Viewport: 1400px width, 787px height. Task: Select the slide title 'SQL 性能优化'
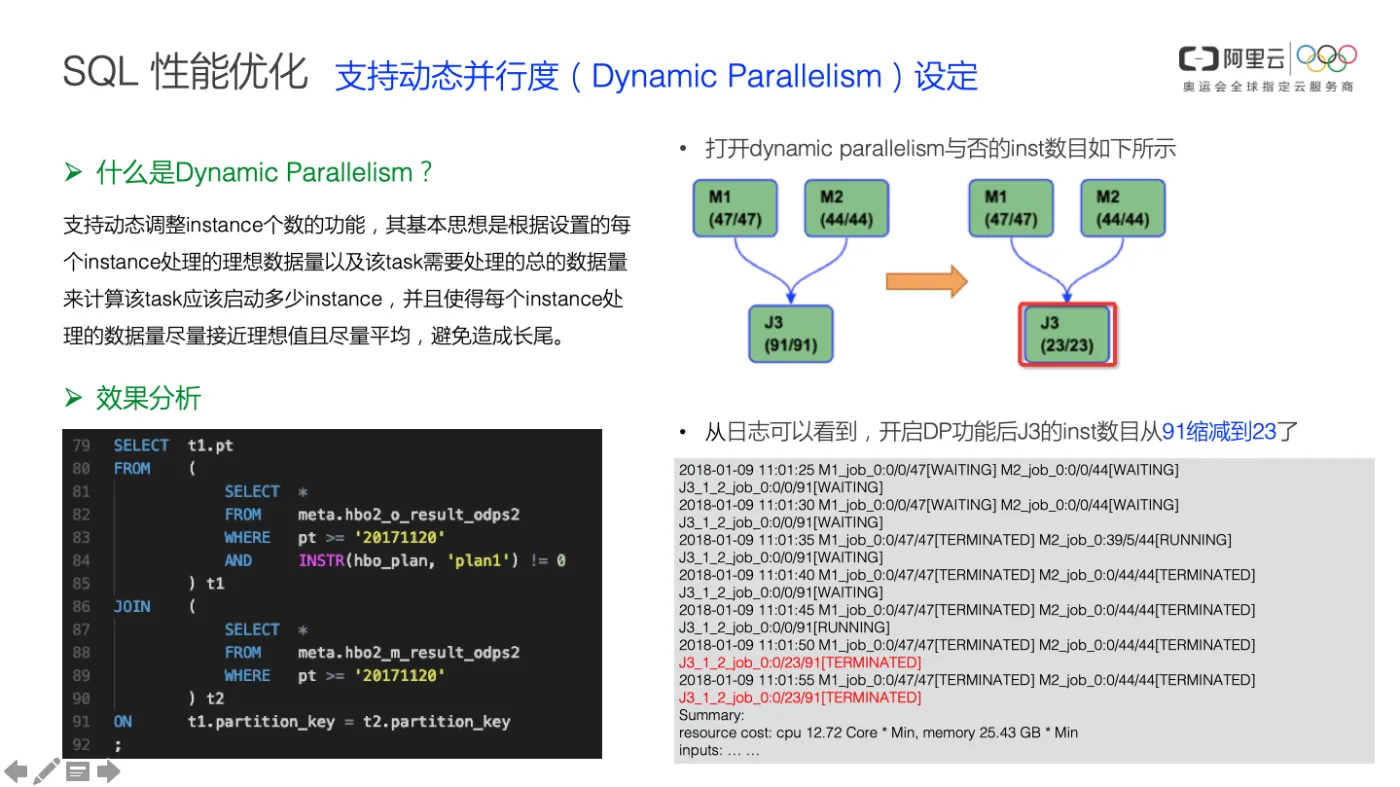pos(185,73)
